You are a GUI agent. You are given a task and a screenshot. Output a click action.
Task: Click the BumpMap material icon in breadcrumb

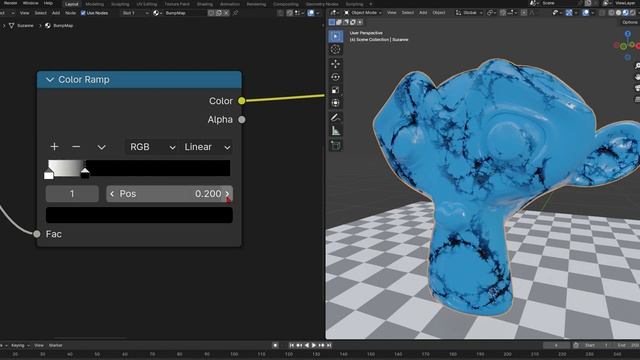tap(48, 25)
